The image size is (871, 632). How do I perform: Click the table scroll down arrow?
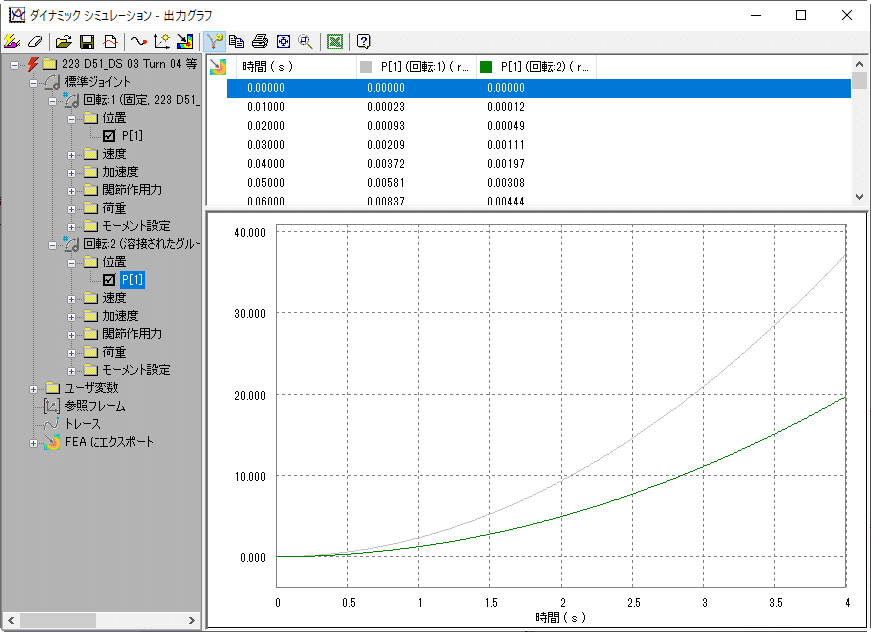tap(859, 197)
